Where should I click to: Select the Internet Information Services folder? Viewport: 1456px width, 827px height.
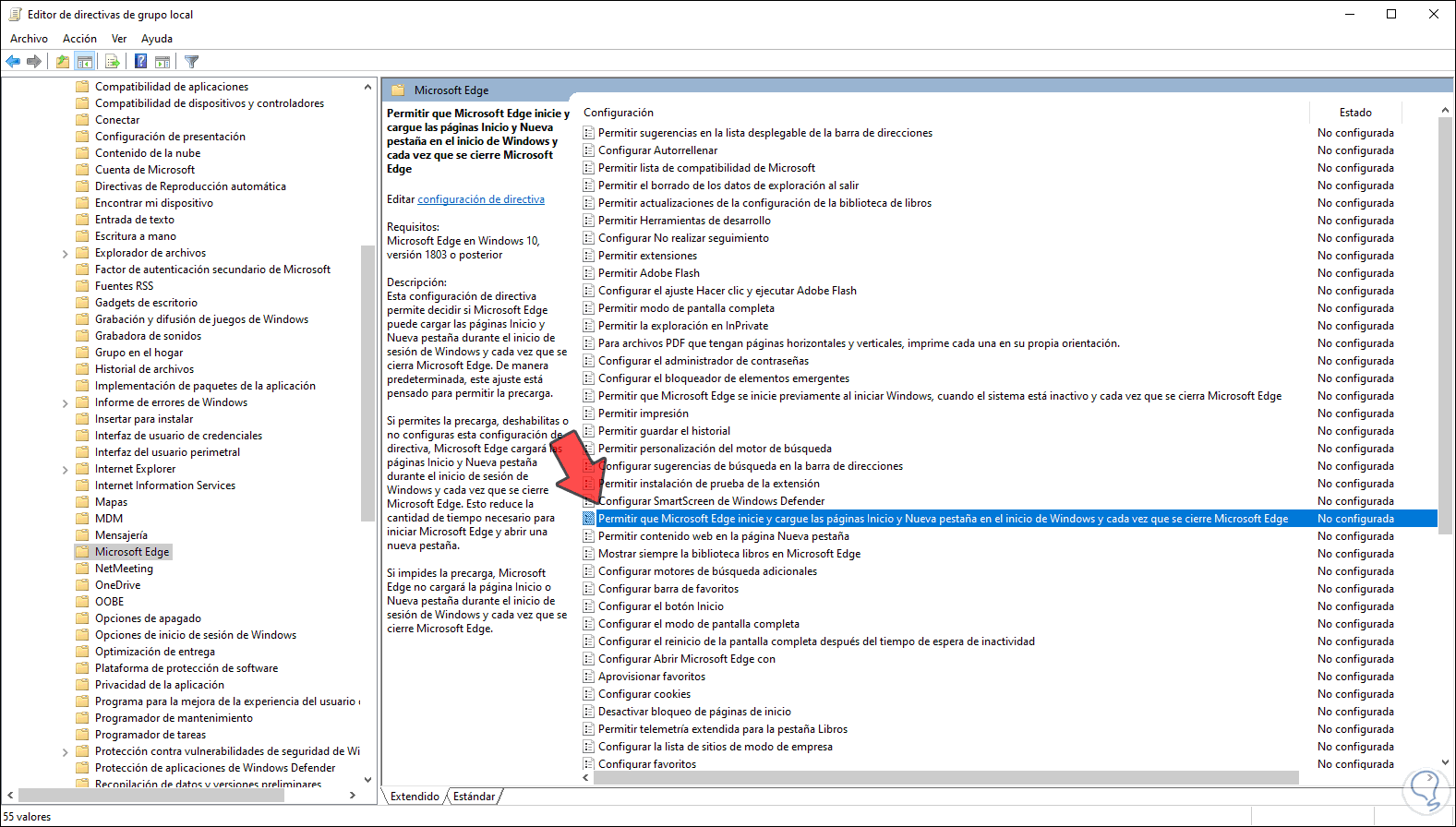(x=165, y=485)
